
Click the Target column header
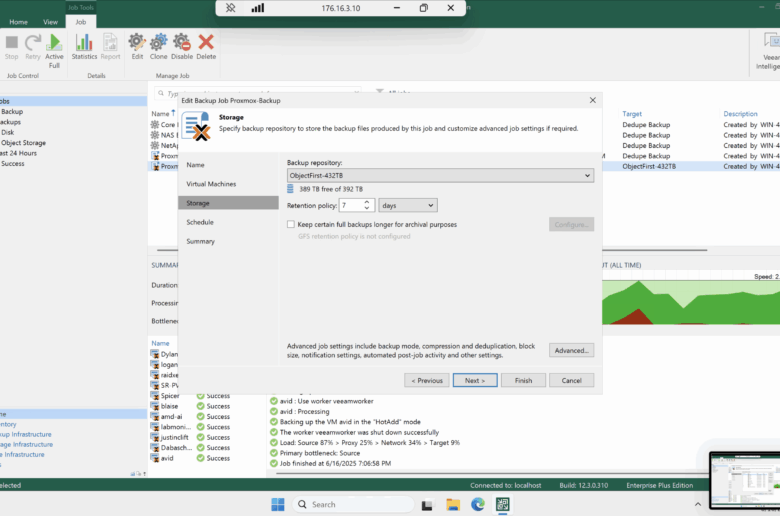(632, 114)
